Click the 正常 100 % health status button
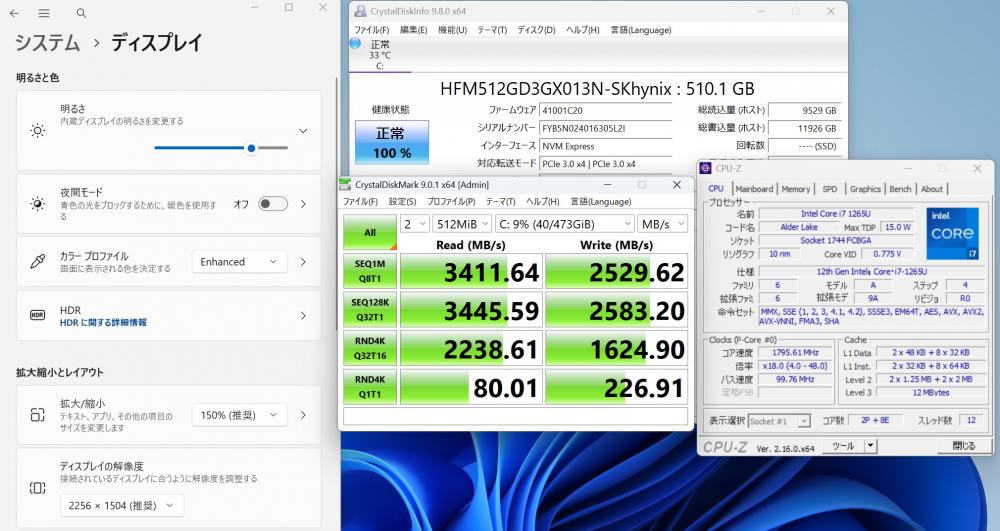 click(x=392, y=143)
